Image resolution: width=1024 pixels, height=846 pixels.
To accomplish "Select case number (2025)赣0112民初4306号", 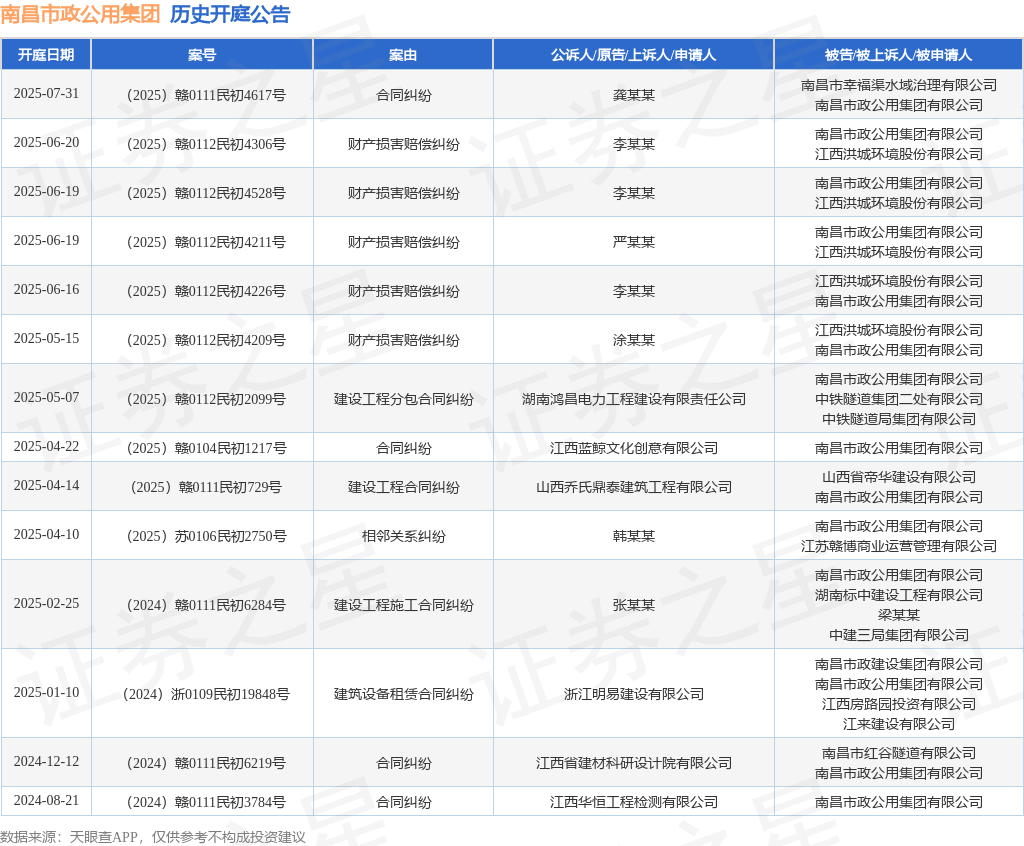I will [206, 144].
